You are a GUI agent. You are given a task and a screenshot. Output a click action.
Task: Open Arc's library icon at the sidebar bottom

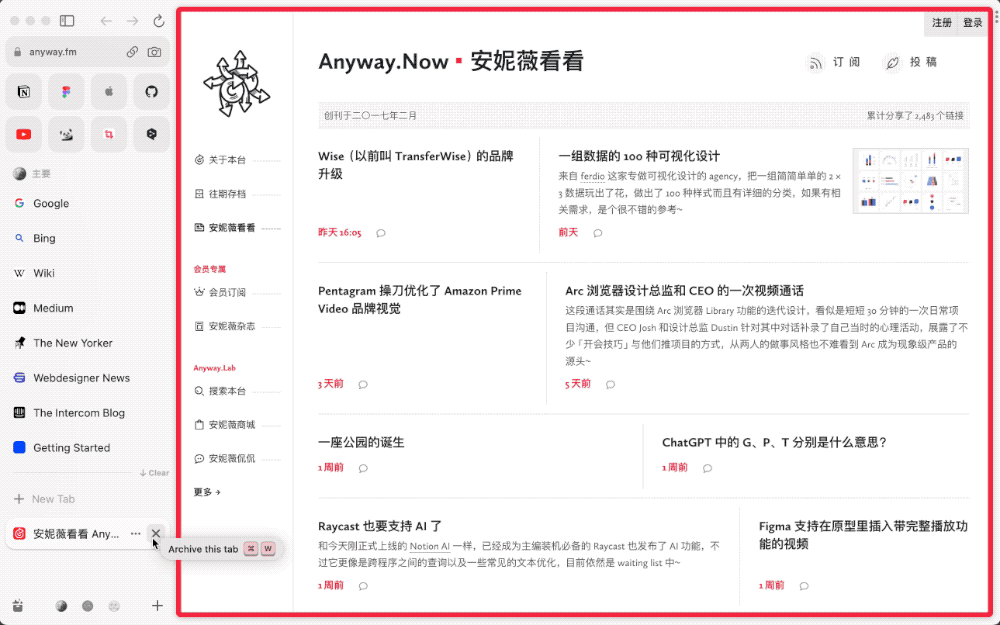tap(17, 605)
